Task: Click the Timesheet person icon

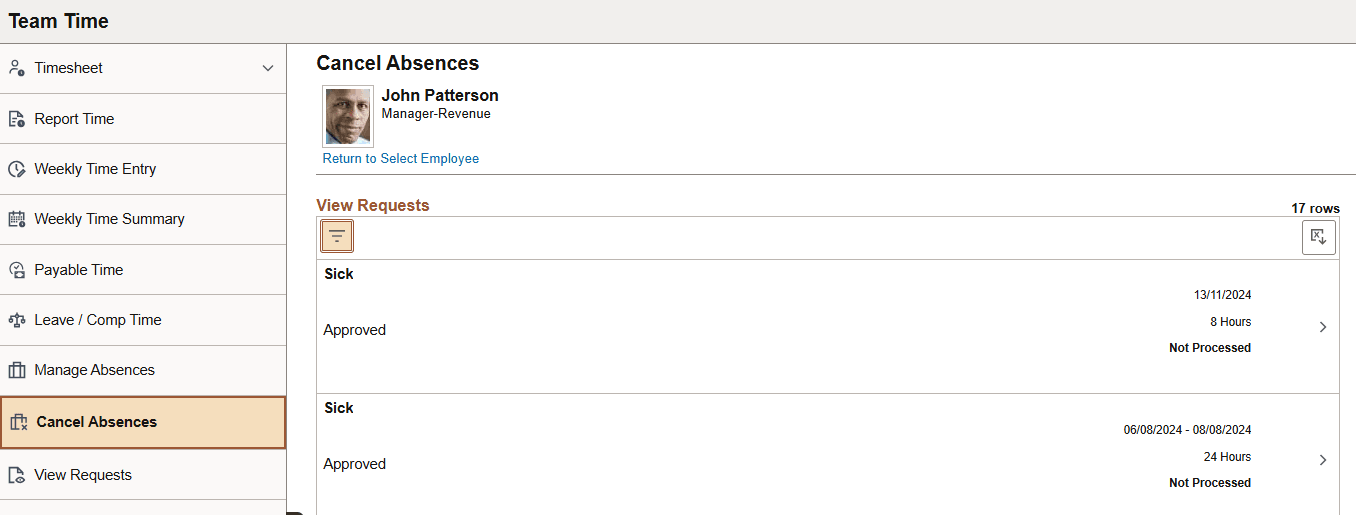Action: (x=16, y=68)
